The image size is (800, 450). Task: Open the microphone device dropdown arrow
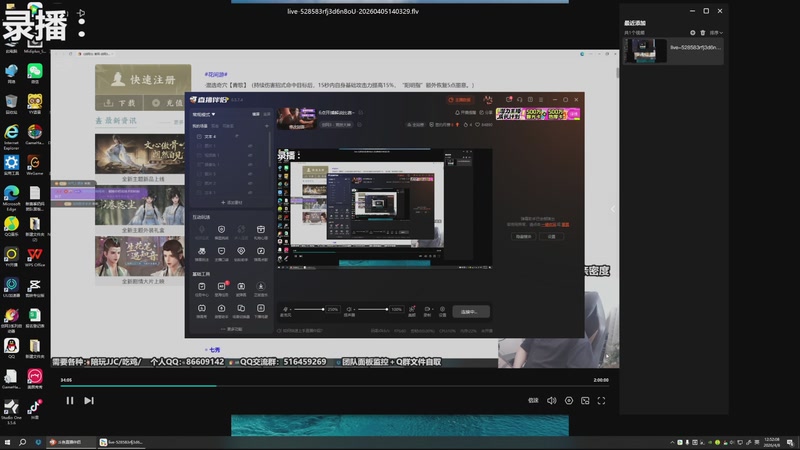pos(290,309)
